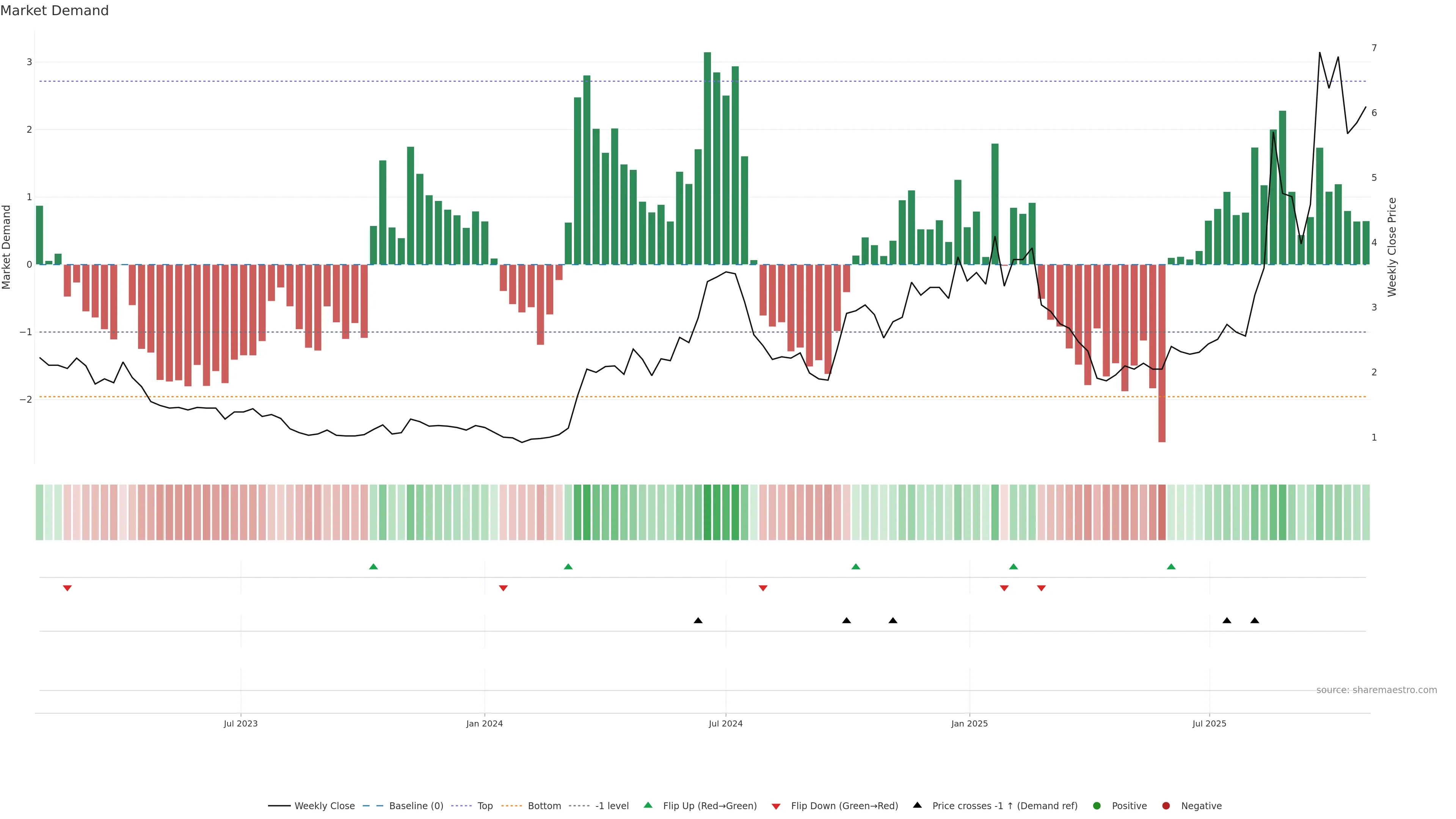Click the Market Demand chart title

[x=54, y=11]
